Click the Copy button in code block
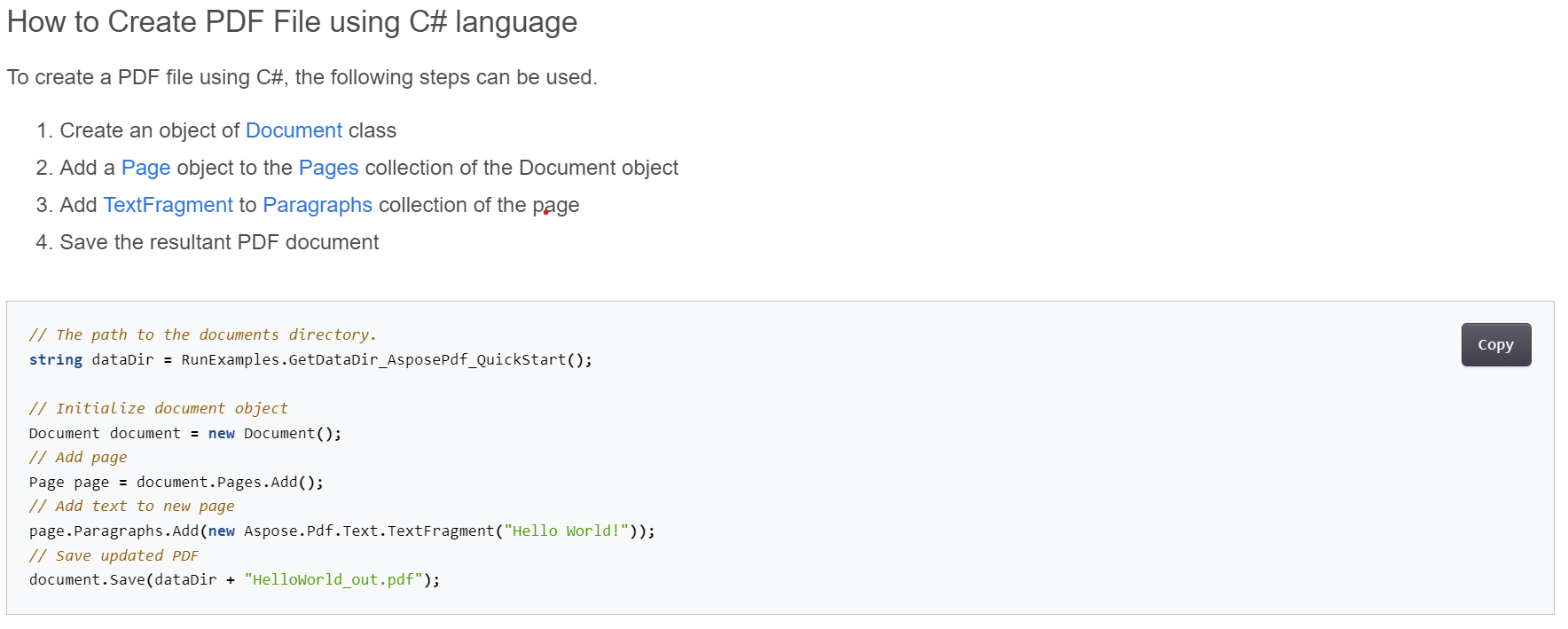1568x629 pixels. (1495, 344)
